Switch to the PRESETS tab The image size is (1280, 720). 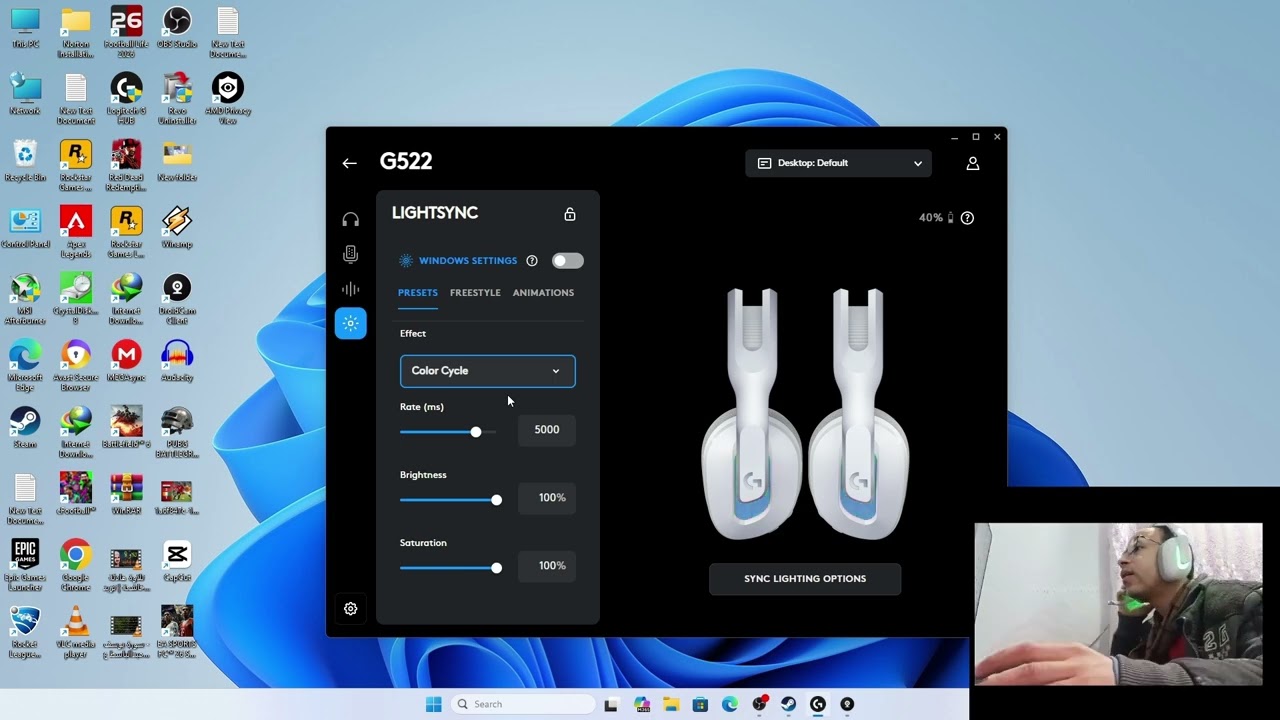click(418, 293)
